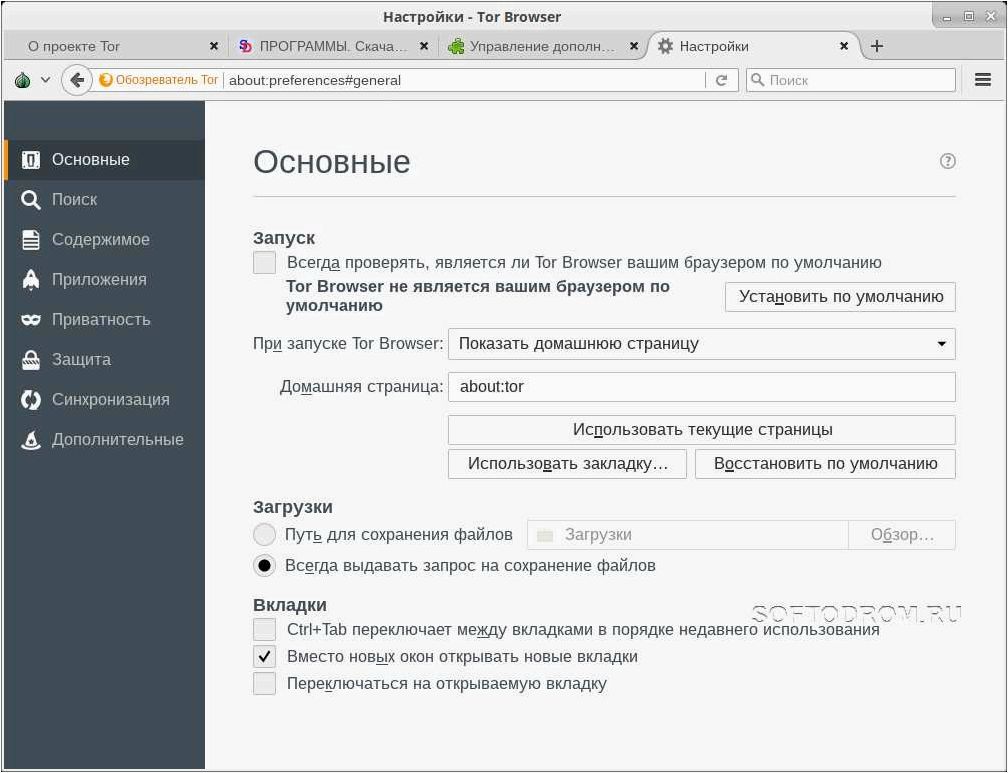Click the Обзор… browse button
The height and width of the screenshot is (773, 1008).
coord(902,535)
